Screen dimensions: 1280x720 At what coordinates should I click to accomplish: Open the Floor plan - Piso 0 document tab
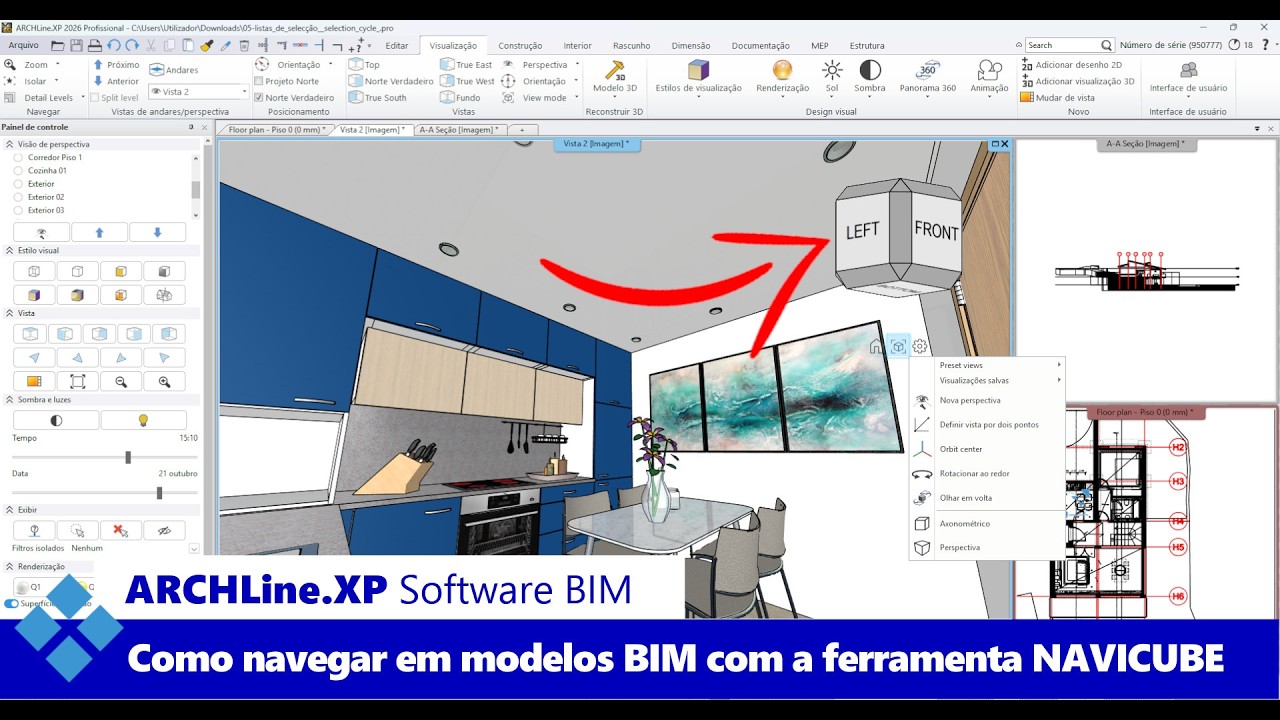tap(277, 130)
